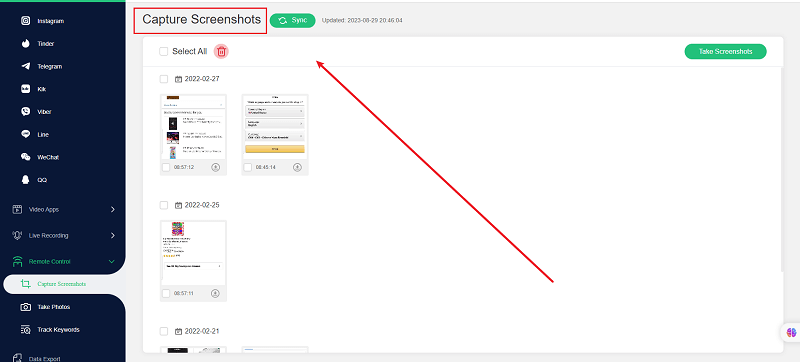Expand the Live Recording chevron
800x362 pixels.
click(x=113, y=236)
